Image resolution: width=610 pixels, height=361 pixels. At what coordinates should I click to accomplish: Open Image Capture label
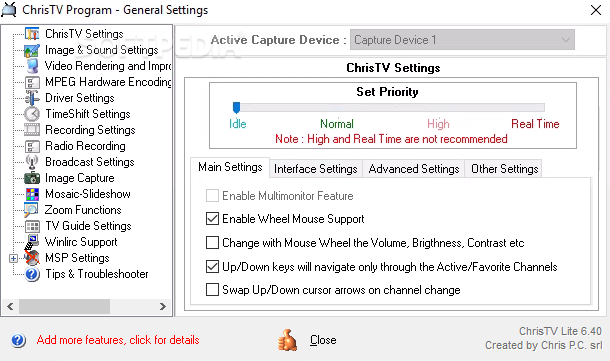coord(80,178)
